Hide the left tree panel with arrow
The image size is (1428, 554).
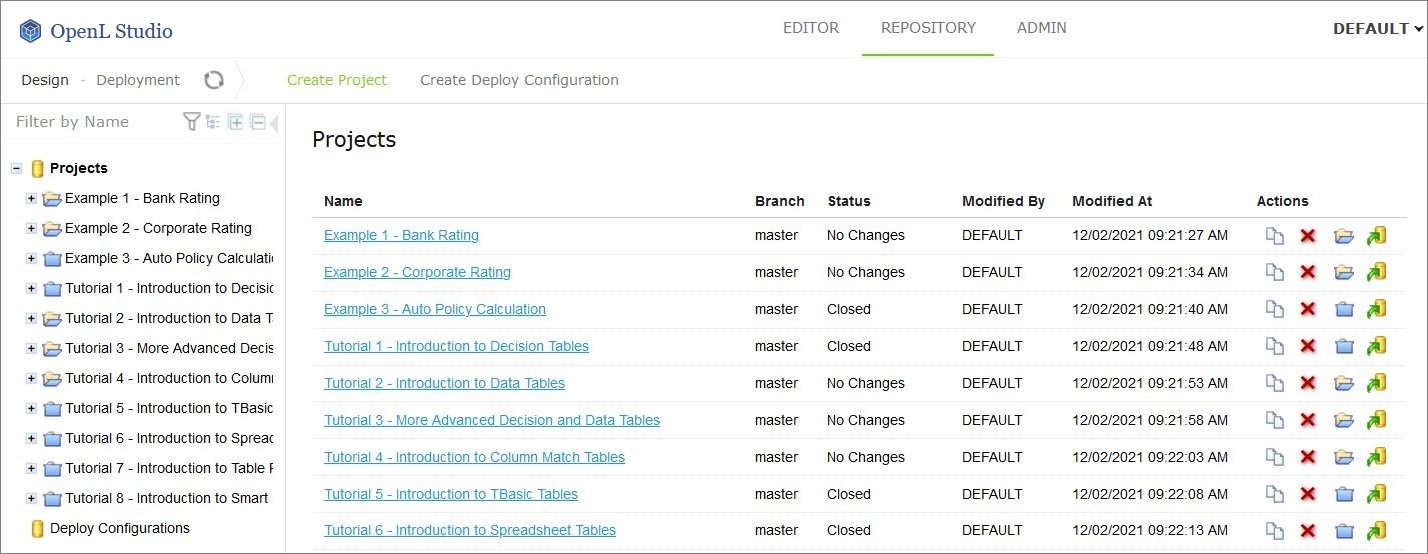(275, 123)
